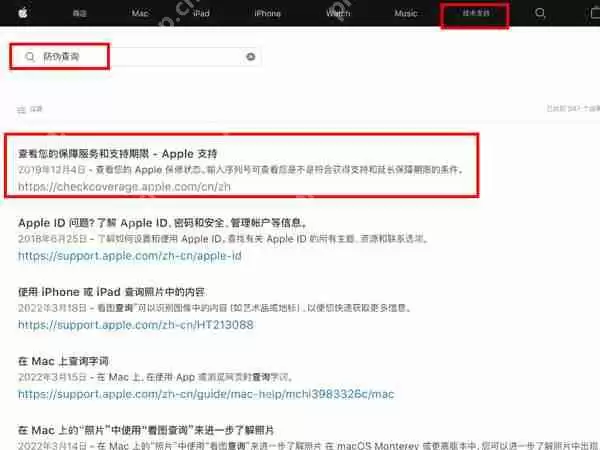Go to the Mac navigation item
Viewport: 600px width, 450px height.
click(x=141, y=14)
